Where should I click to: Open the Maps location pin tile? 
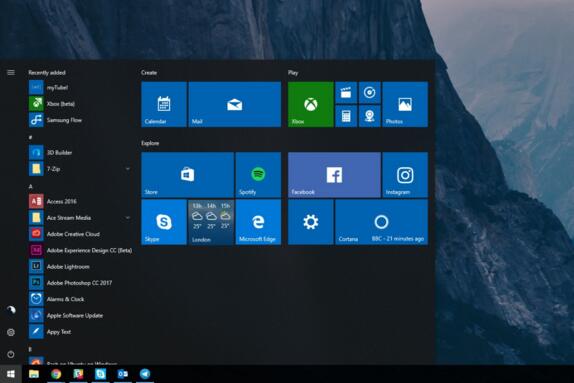click(370, 116)
